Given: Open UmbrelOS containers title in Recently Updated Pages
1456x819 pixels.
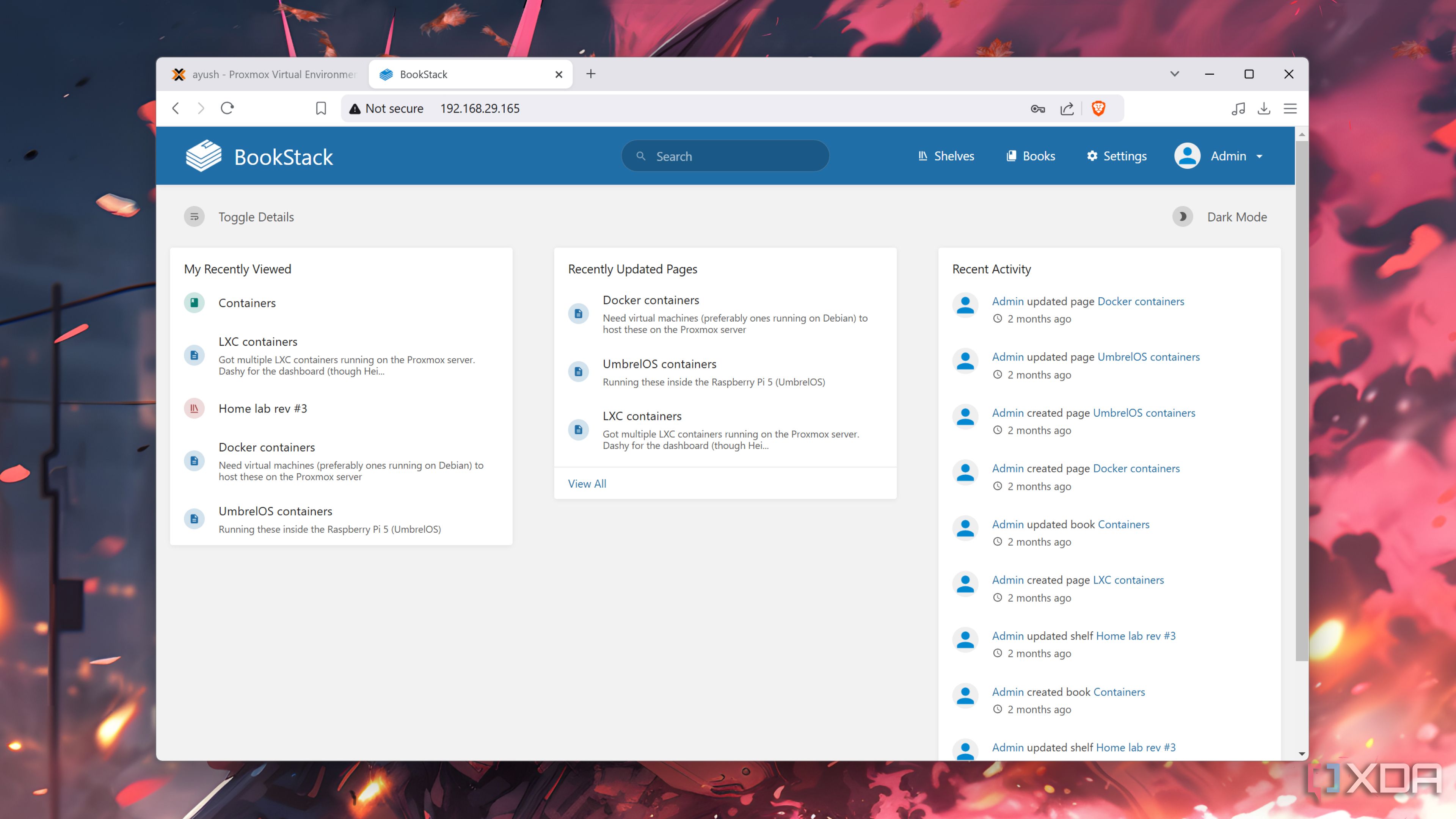Looking at the screenshot, I should (660, 364).
